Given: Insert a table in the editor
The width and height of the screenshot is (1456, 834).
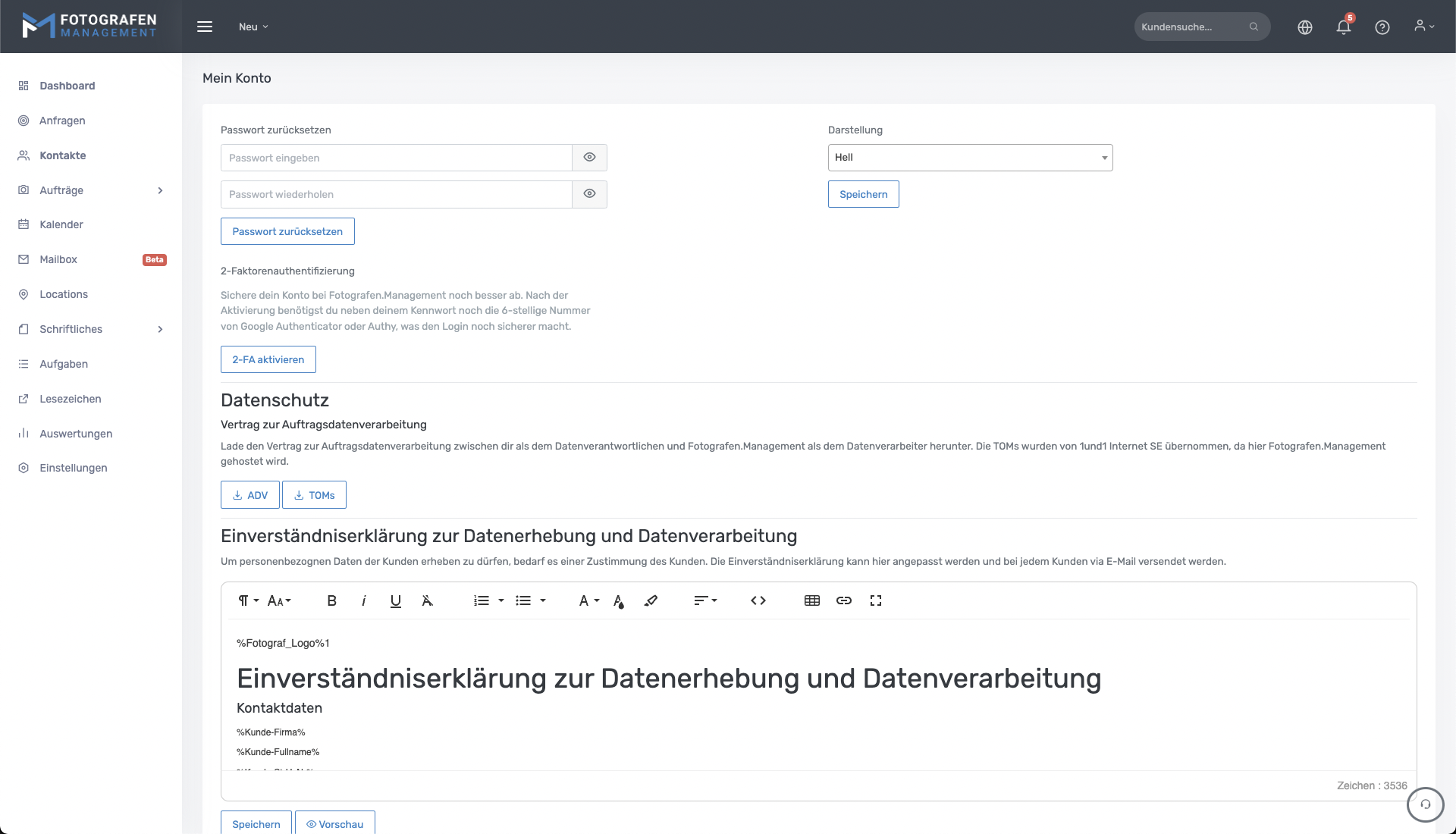Looking at the screenshot, I should coord(811,600).
